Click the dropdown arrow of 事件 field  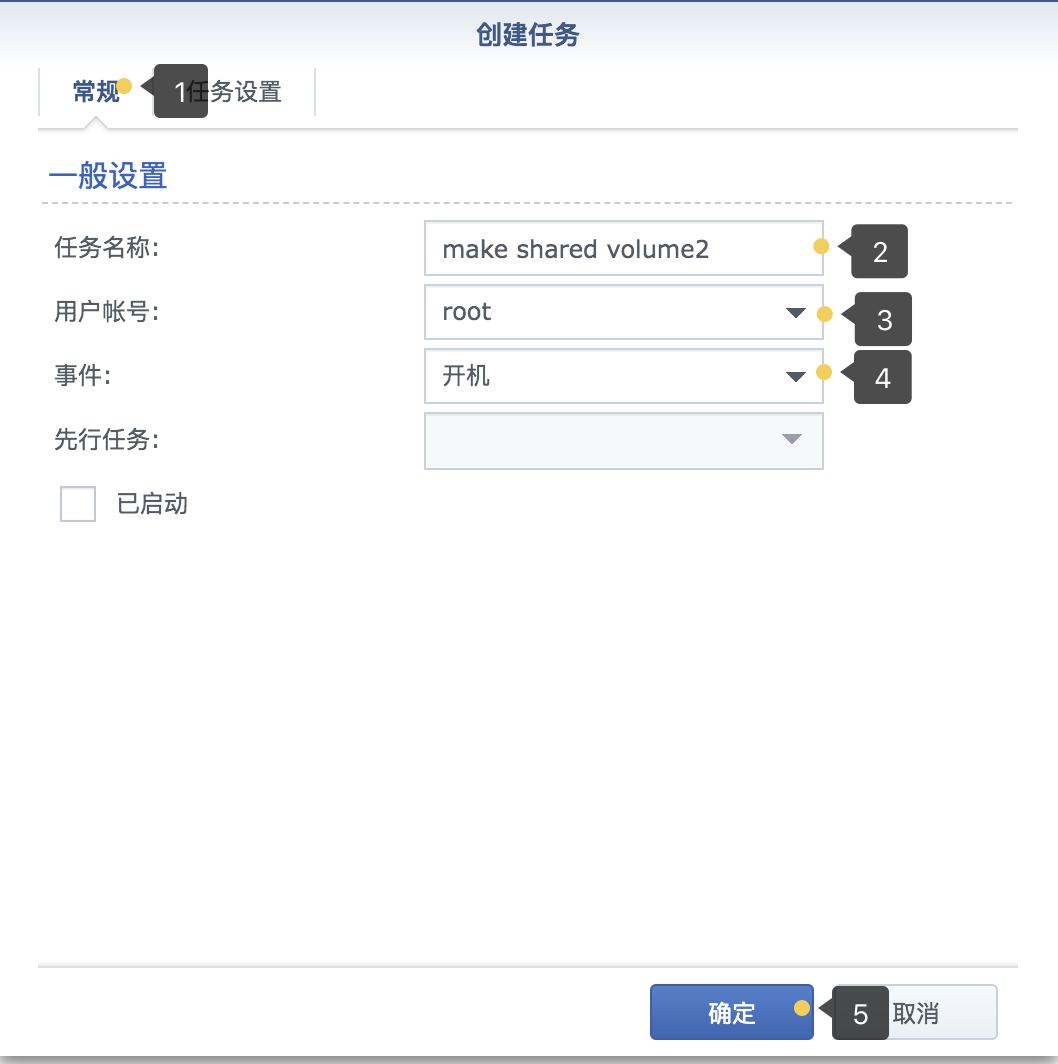click(x=794, y=376)
